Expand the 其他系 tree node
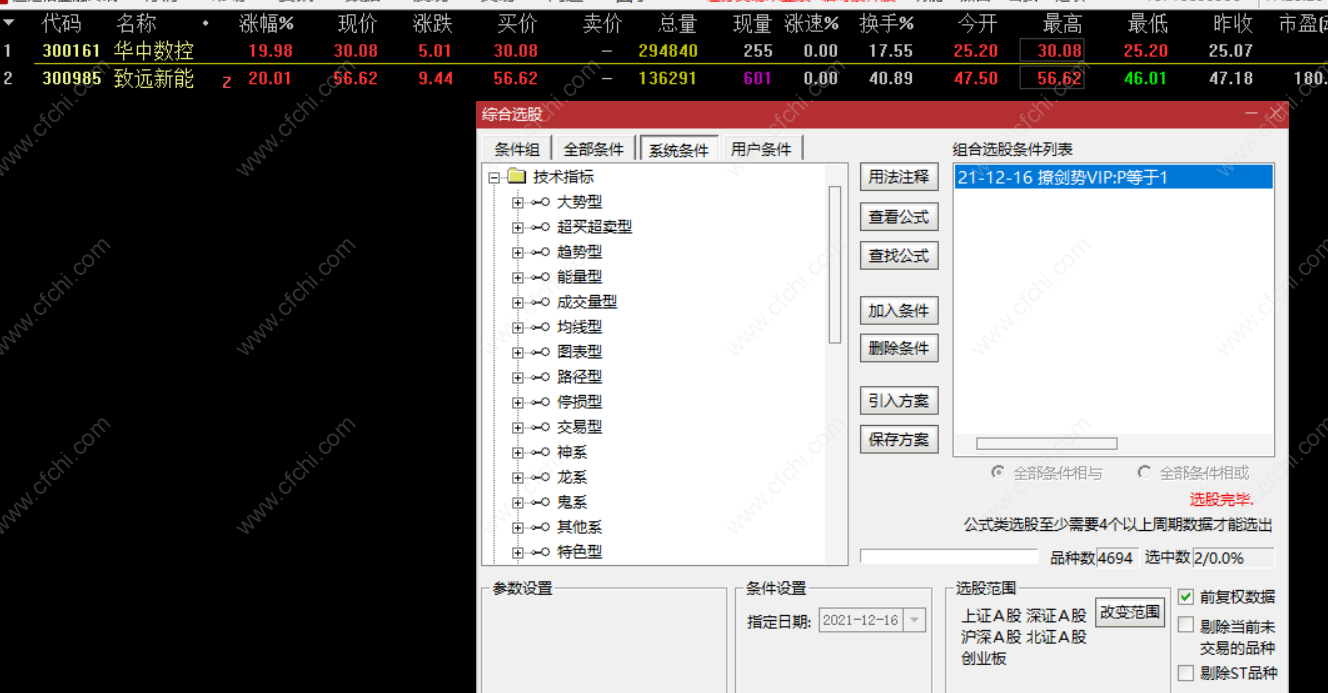Screen dimensions: 1328x693 [x=517, y=528]
